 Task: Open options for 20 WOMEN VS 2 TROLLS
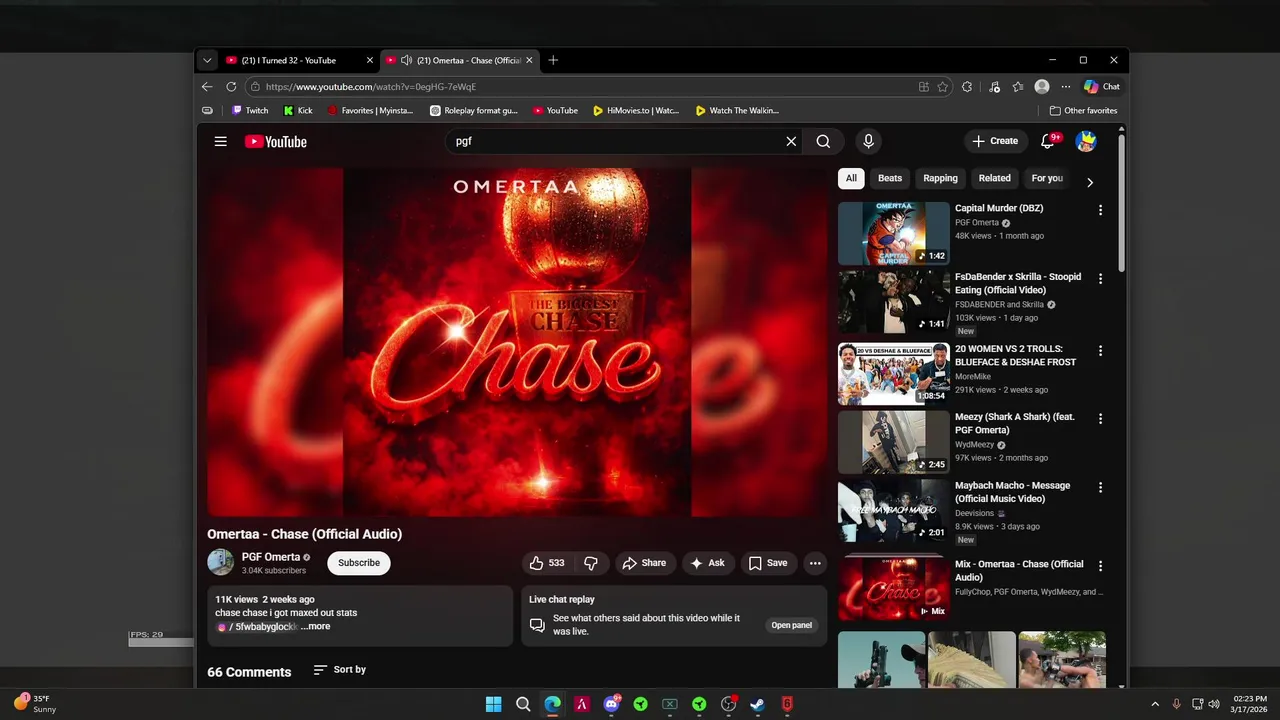pos(1100,351)
